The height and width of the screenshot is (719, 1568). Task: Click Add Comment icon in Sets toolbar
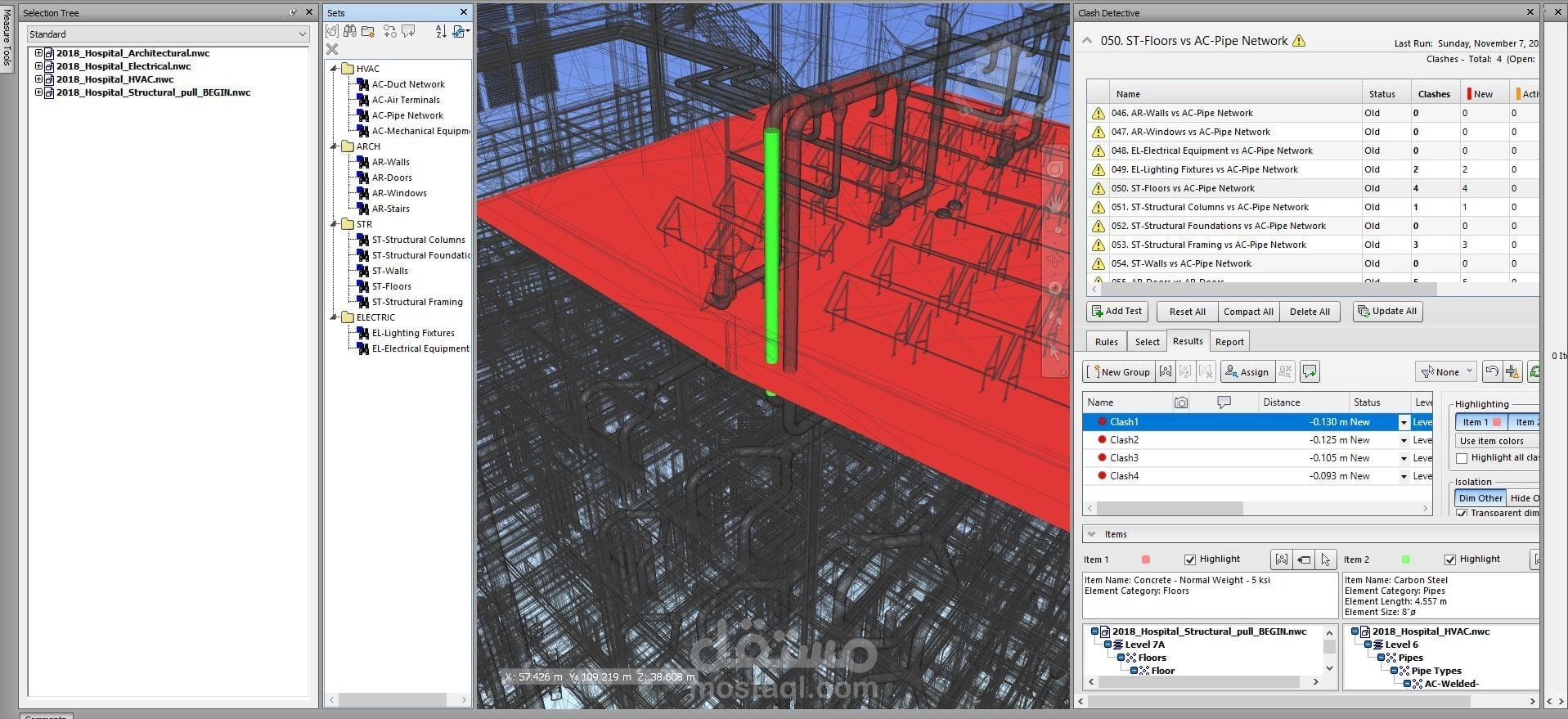408,31
